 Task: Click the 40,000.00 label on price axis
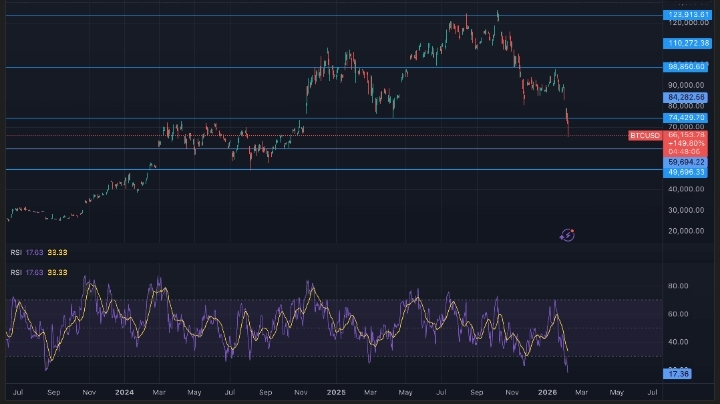point(686,189)
